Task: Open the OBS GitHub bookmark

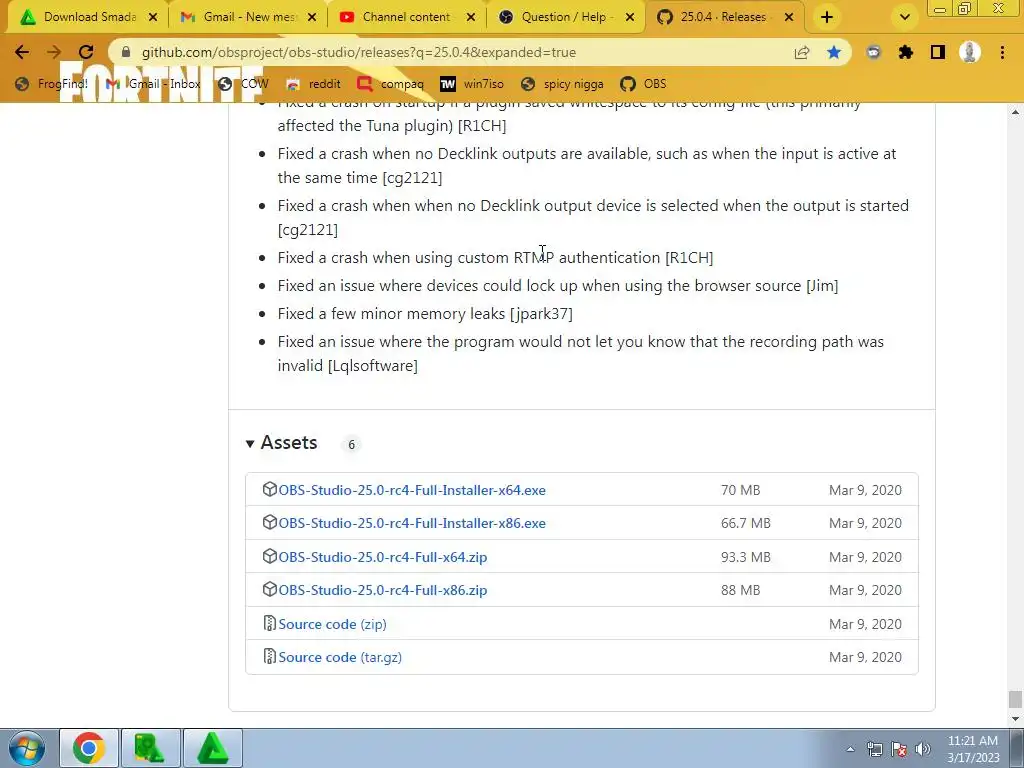Action: pos(643,84)
